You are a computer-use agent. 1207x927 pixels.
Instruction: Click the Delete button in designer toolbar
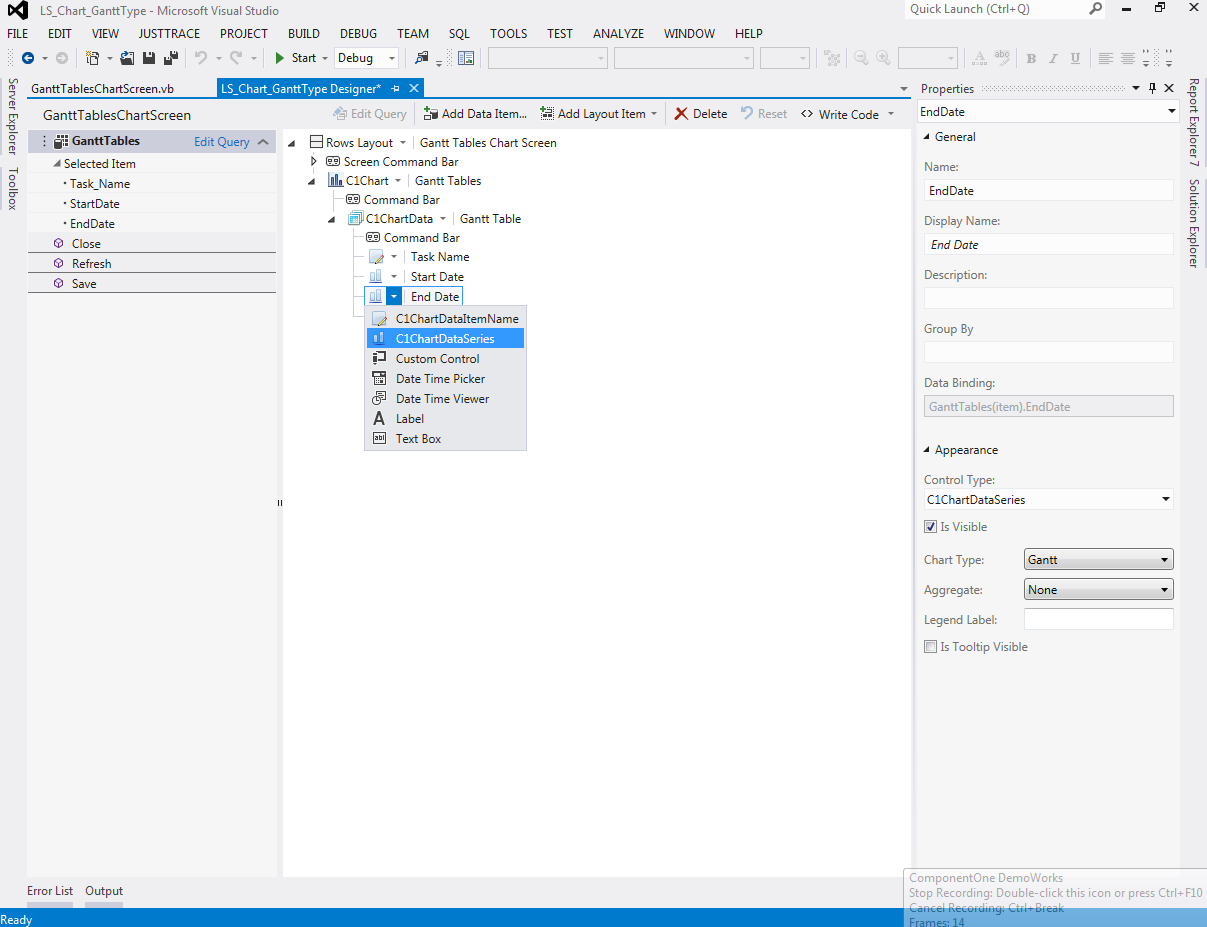[x=701, y=114]
